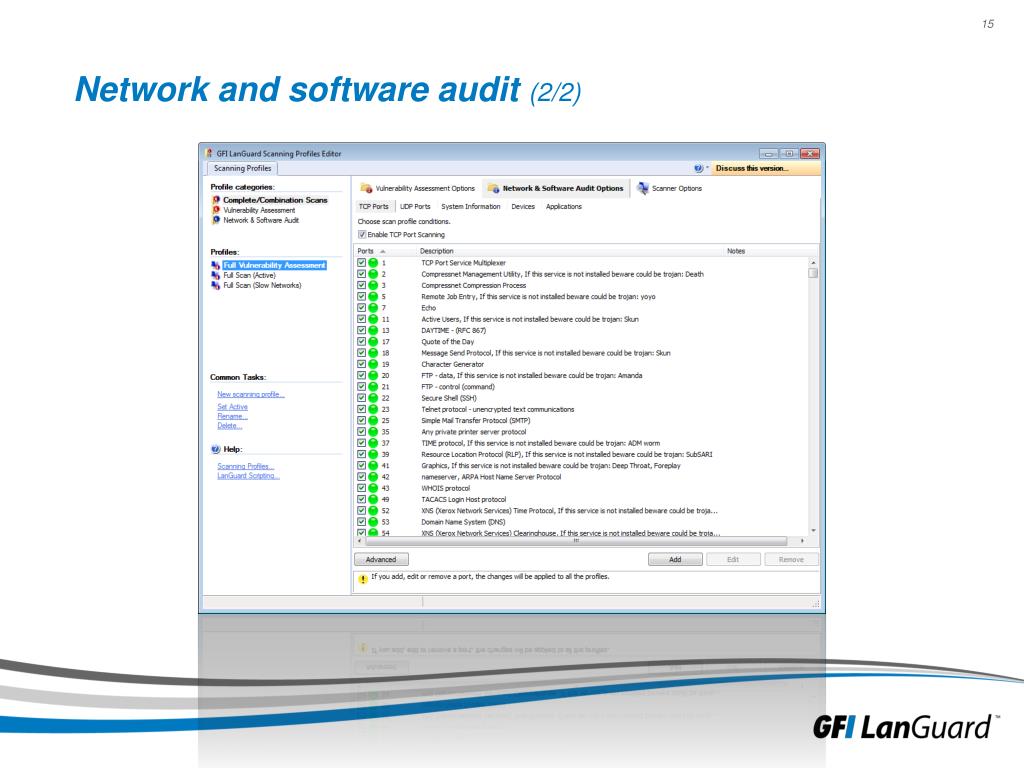Click the Full Scan (Slow Networks) profile icon
The image size is (1024, 768).
pos(216,285)
